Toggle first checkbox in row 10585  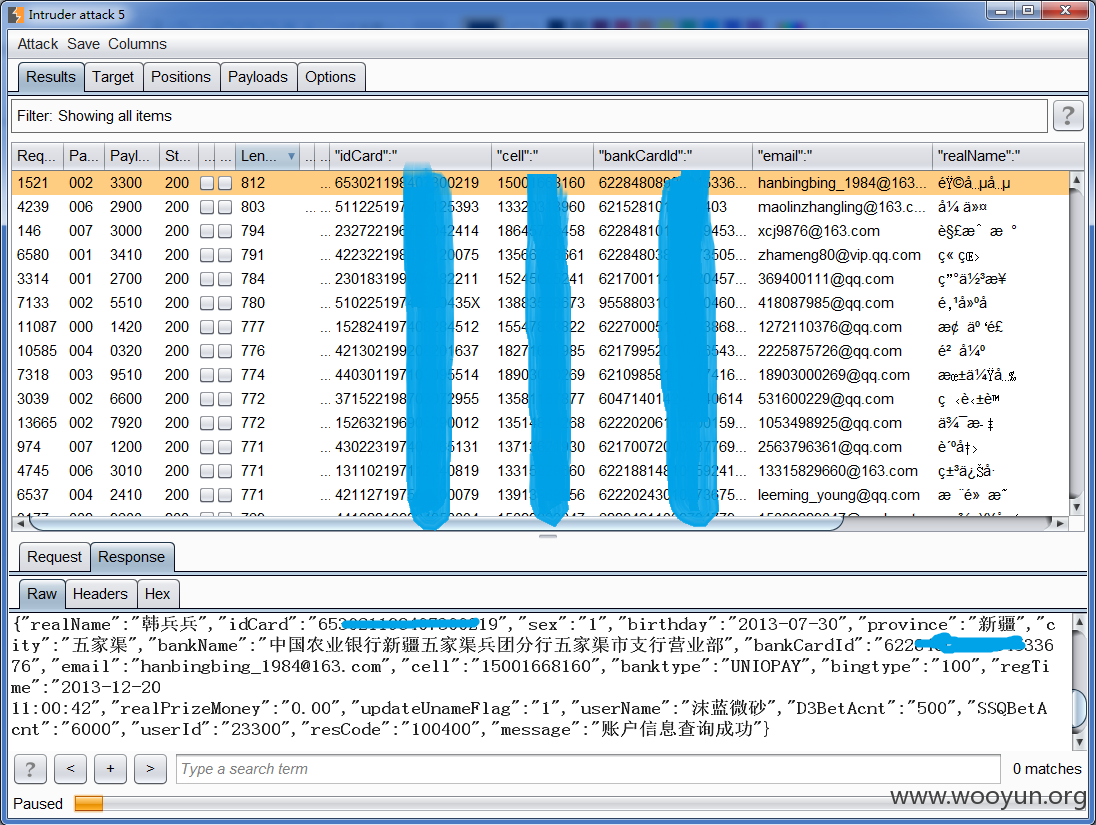click(207, 351)
